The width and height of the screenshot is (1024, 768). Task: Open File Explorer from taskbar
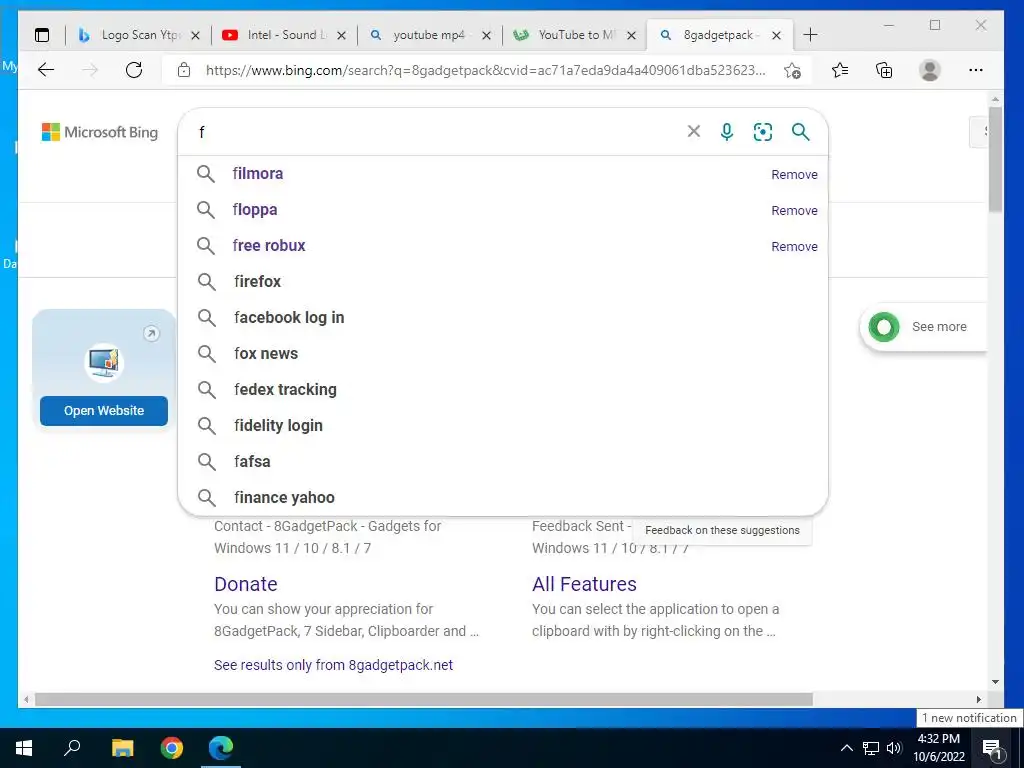click(122, 748)
